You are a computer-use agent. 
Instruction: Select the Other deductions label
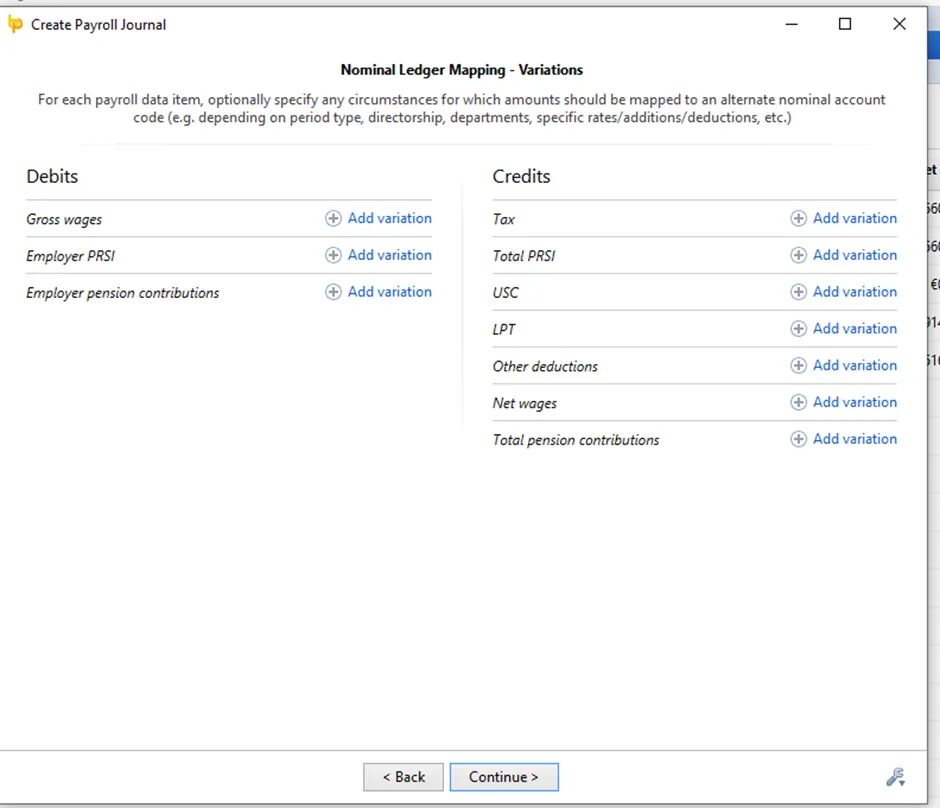pos(545,366)
